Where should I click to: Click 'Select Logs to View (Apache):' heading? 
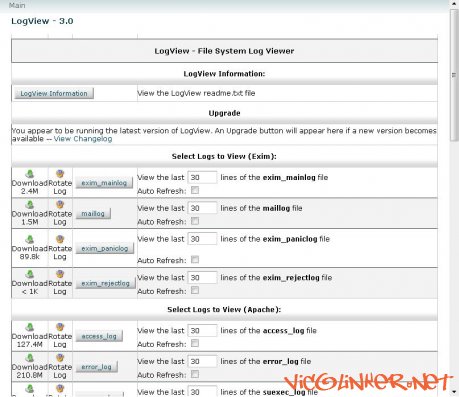click(224, 310)
